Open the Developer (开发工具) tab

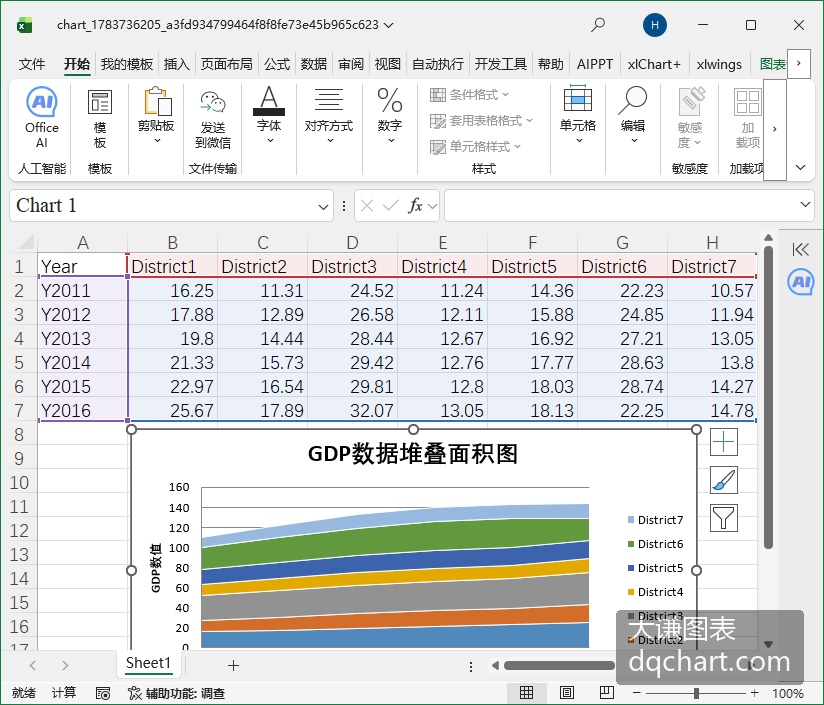point(501,64)
